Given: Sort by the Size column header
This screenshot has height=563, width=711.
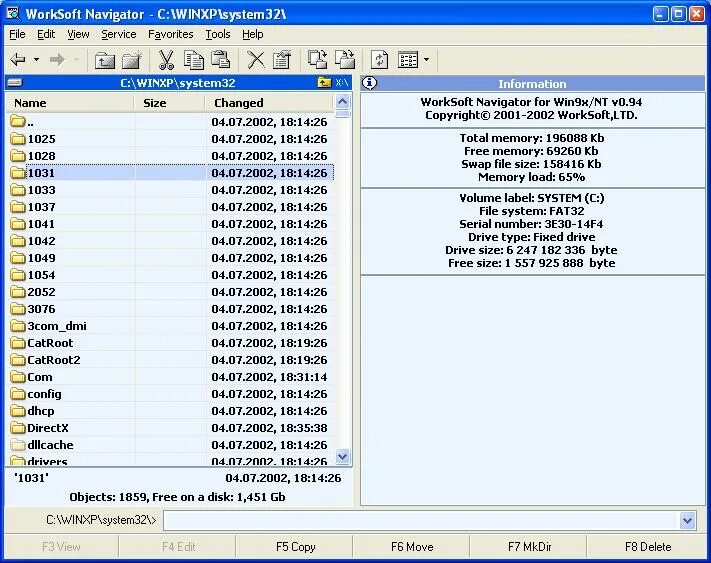Looking at the screenshot, I should click(x=170, y=103).
